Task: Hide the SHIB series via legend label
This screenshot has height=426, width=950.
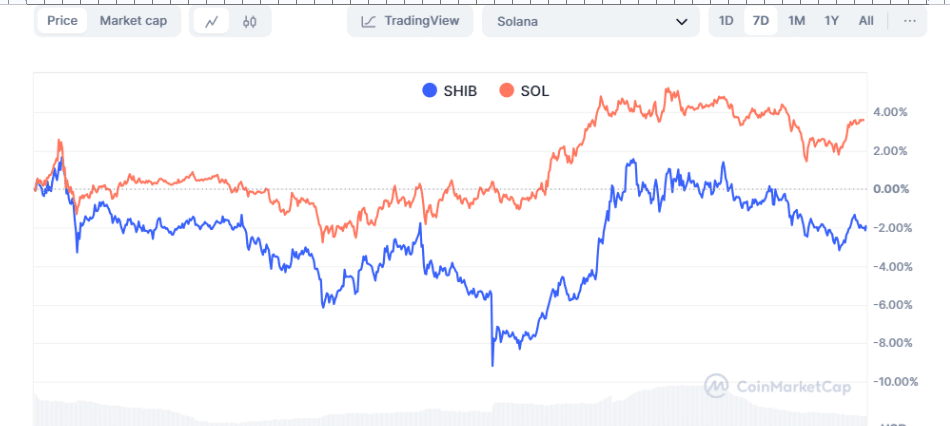Action: 460,91
